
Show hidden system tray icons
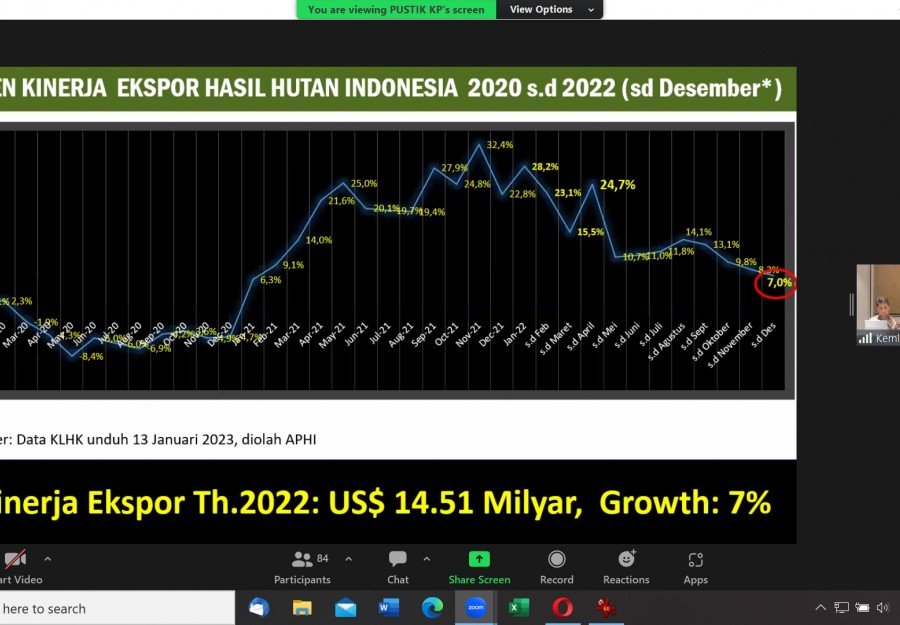click(x=820, y=607)
